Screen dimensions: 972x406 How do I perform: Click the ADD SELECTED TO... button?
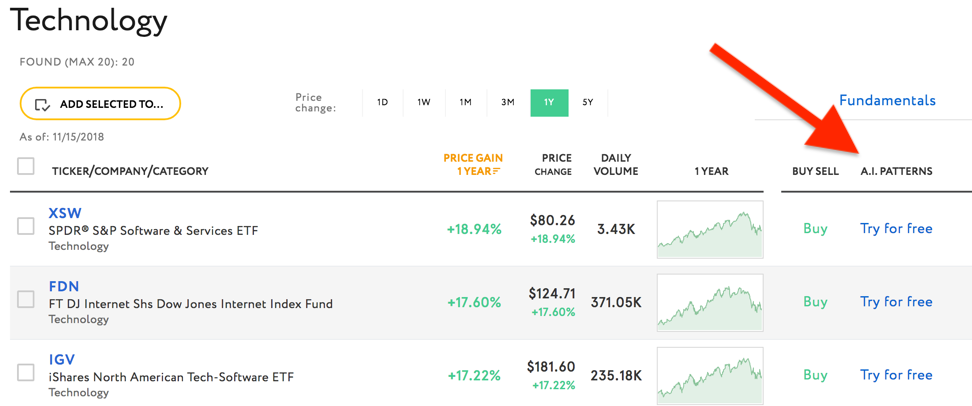pos(100,104)
